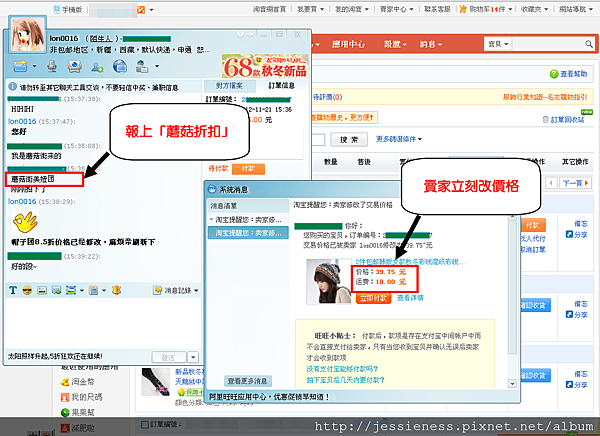Click the microphone voice chat icon

(52, 66)
